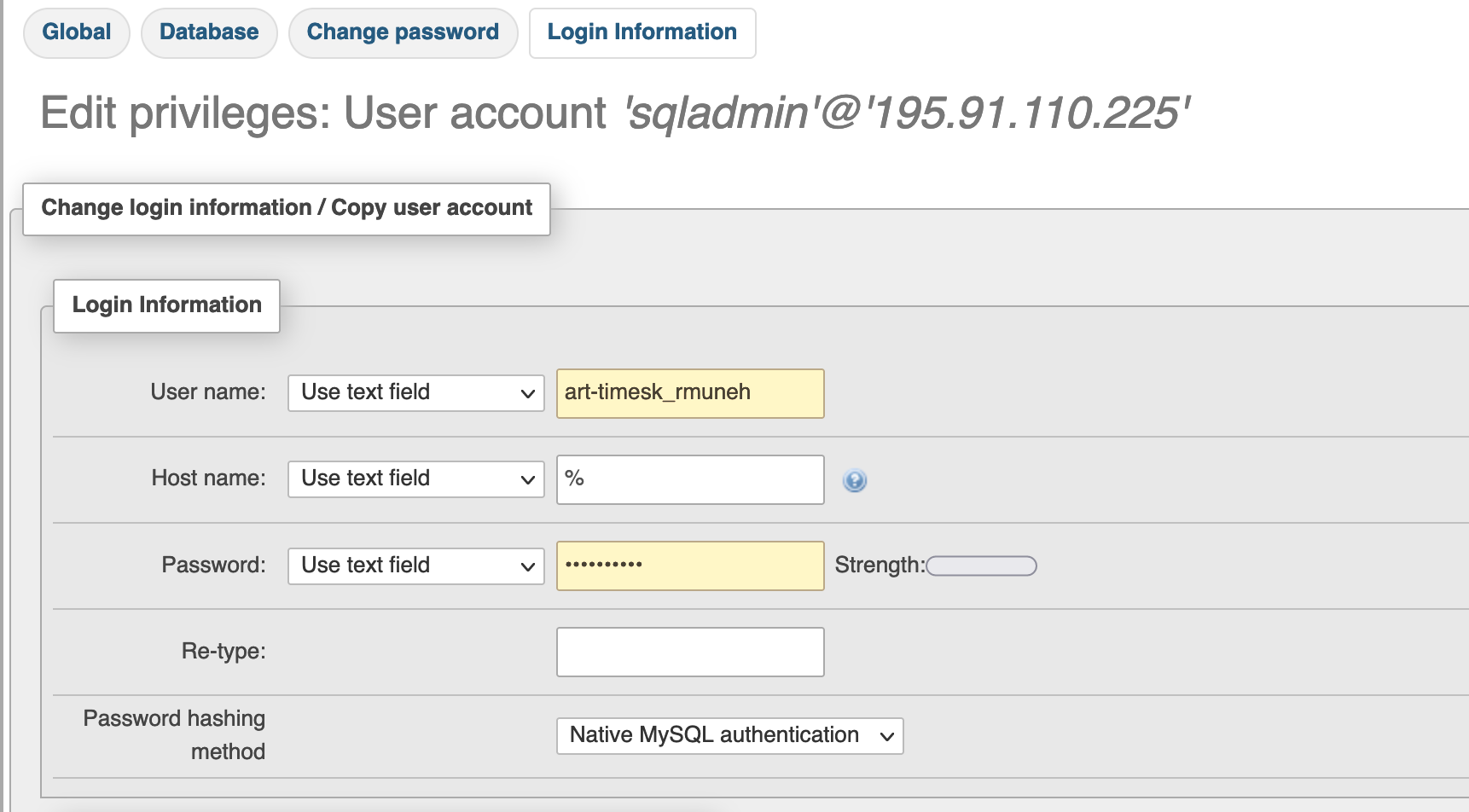1469x812 pixels.
Task: Focus the Password input field
Action: coord(690,565)
